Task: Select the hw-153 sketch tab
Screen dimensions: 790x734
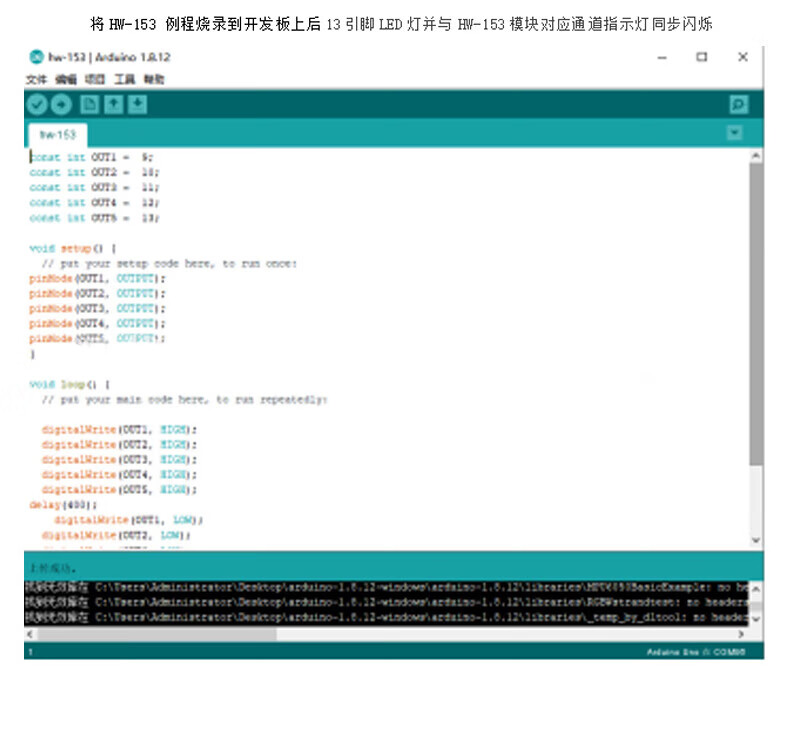Action: tap(57, 134)
